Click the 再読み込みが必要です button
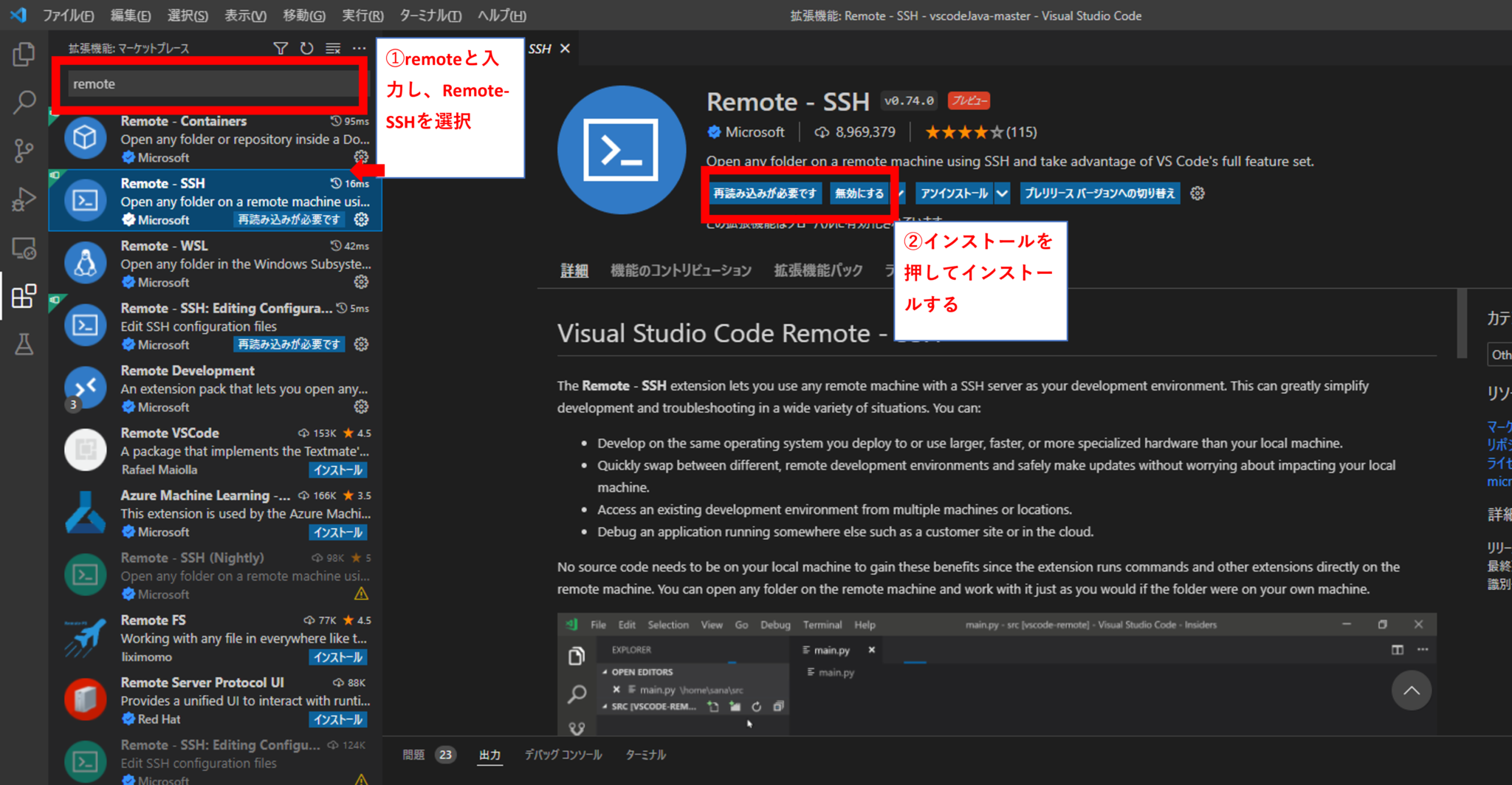 click(x=764, y=193)
